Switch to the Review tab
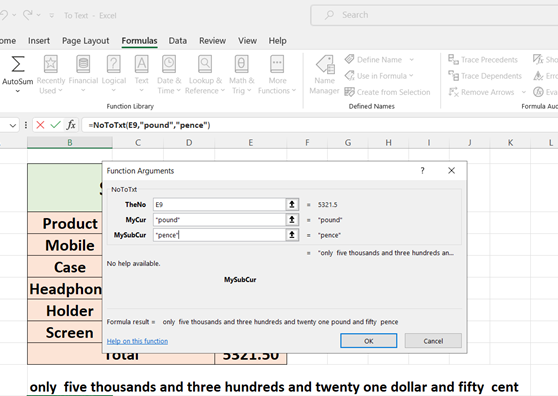Image resolution: width=558 pixels, height=396 pixels. pyautogui.click(x=212, y=41)
